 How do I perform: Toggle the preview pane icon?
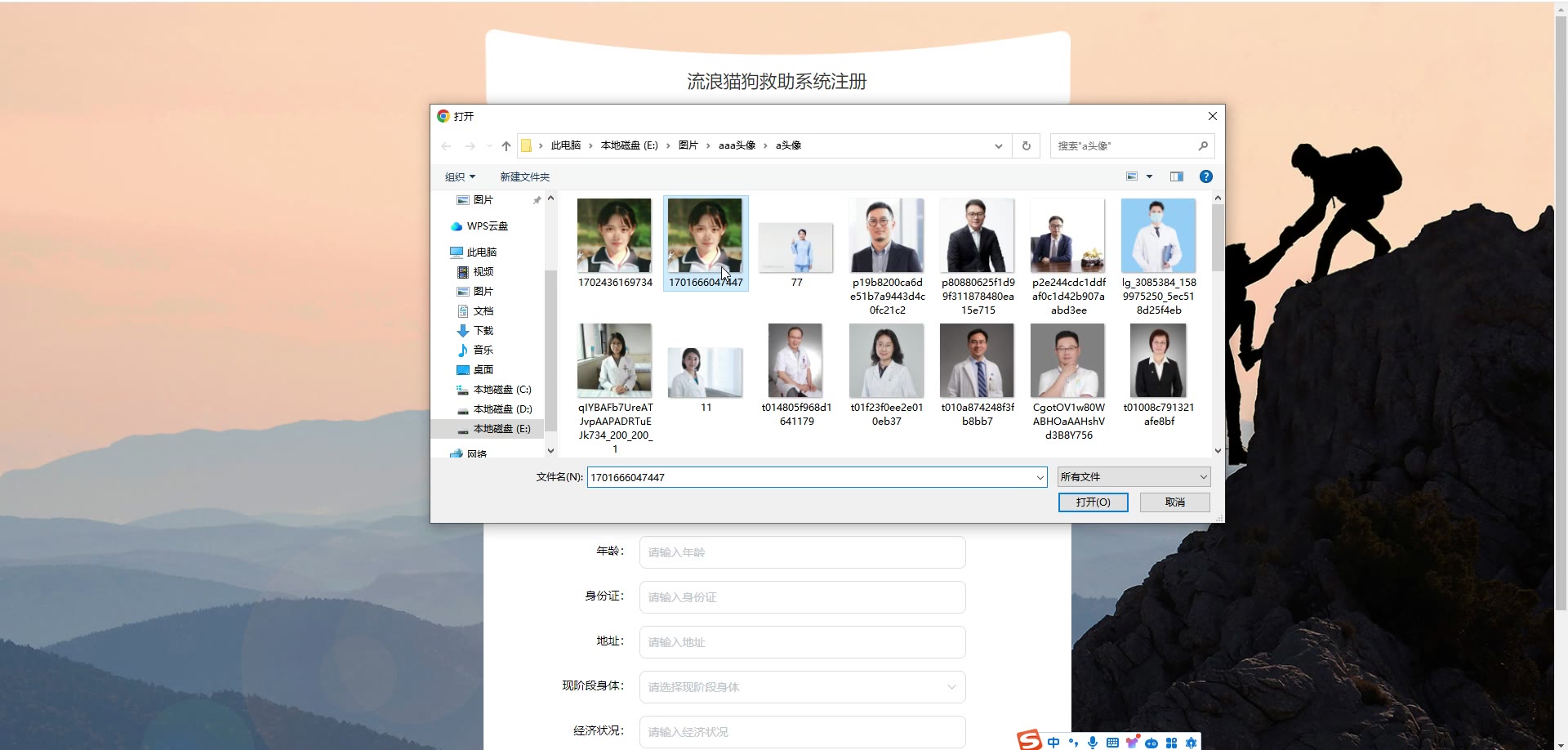1177,176
